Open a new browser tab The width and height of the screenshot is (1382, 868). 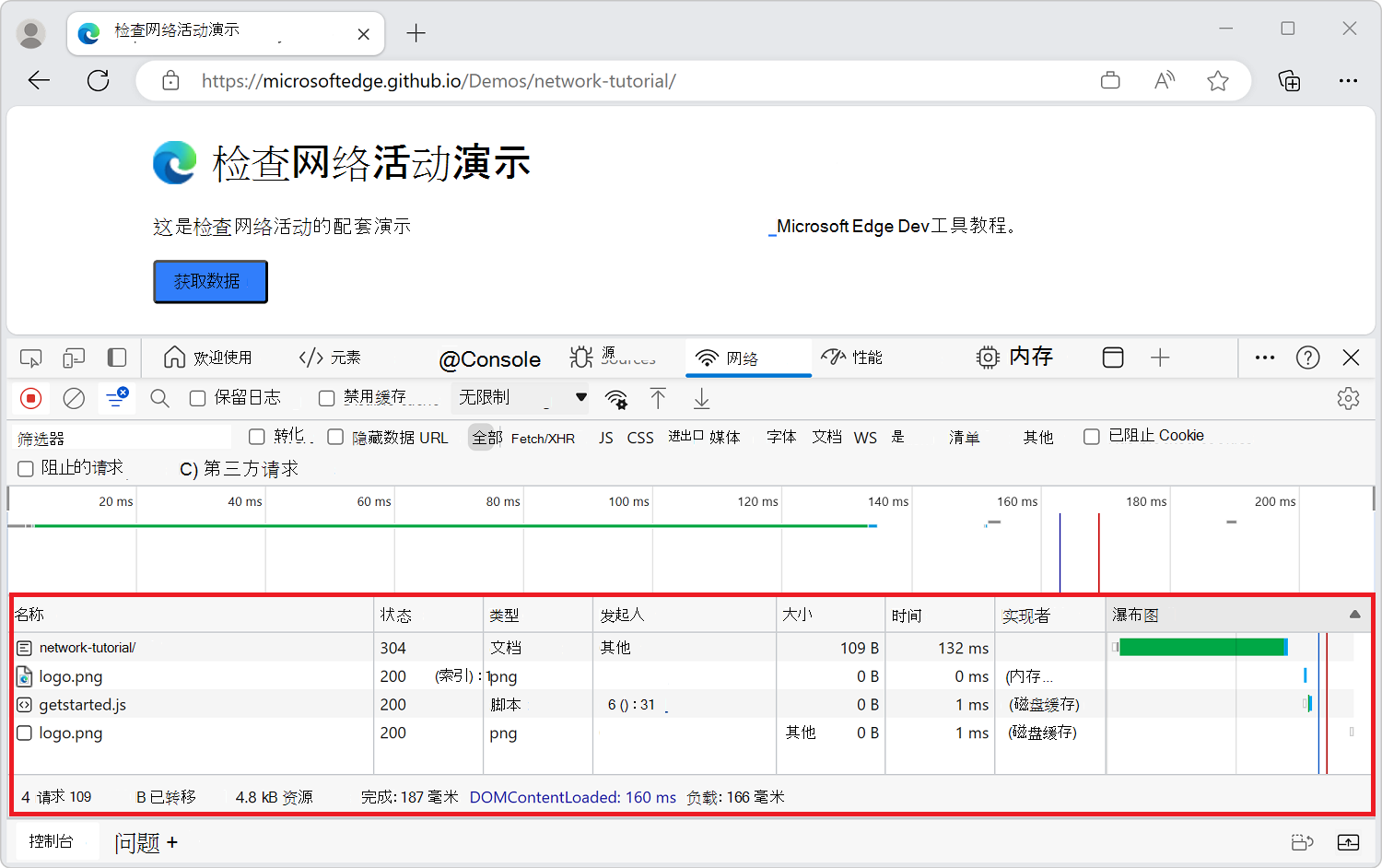coord(416,34)
